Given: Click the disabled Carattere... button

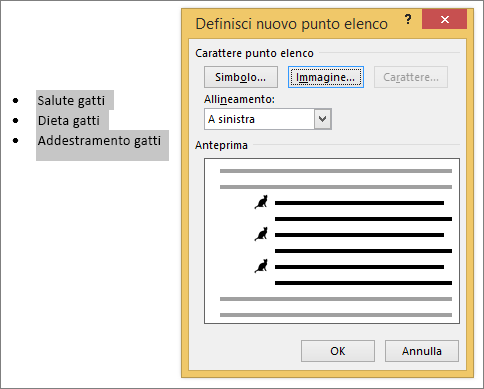Looking at the screenshot, I should pyautogui.click(x=411, y=77).
